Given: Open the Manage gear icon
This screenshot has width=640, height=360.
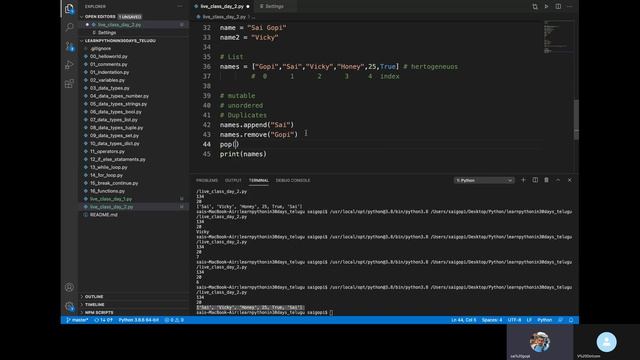Looking at the screenshot, I should click(69, 306).
